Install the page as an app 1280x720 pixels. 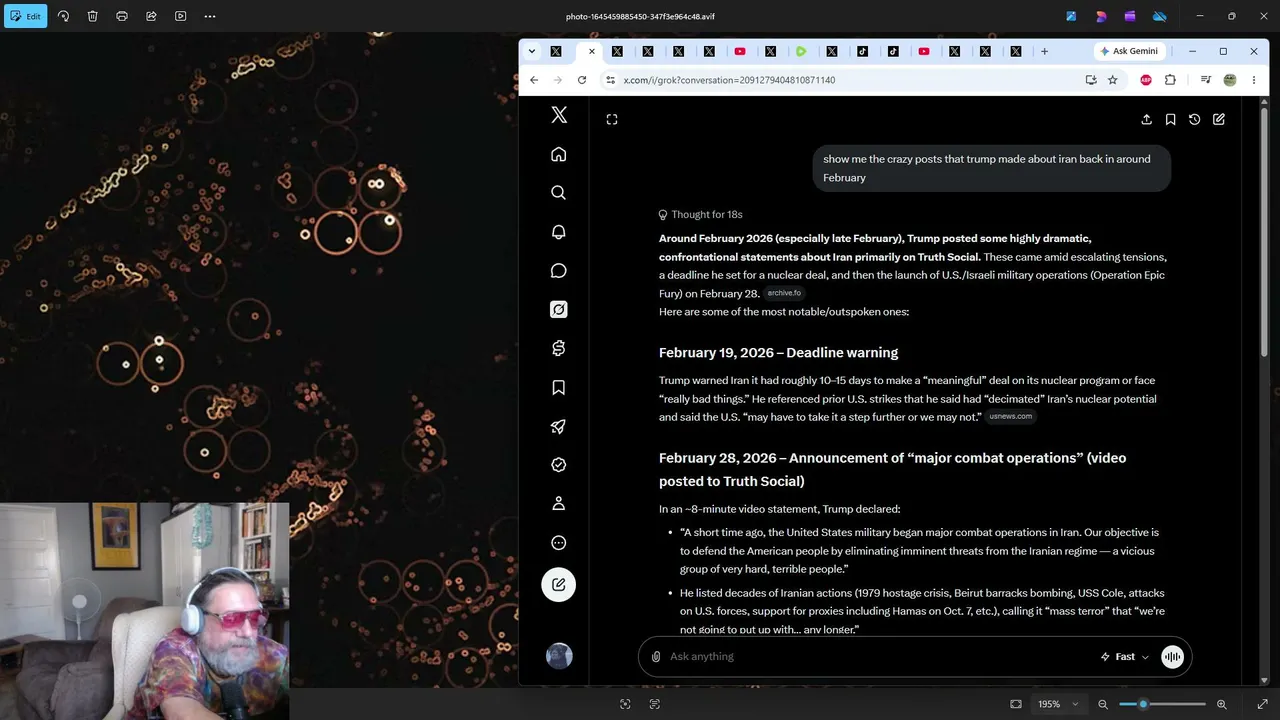[1091, 80]
